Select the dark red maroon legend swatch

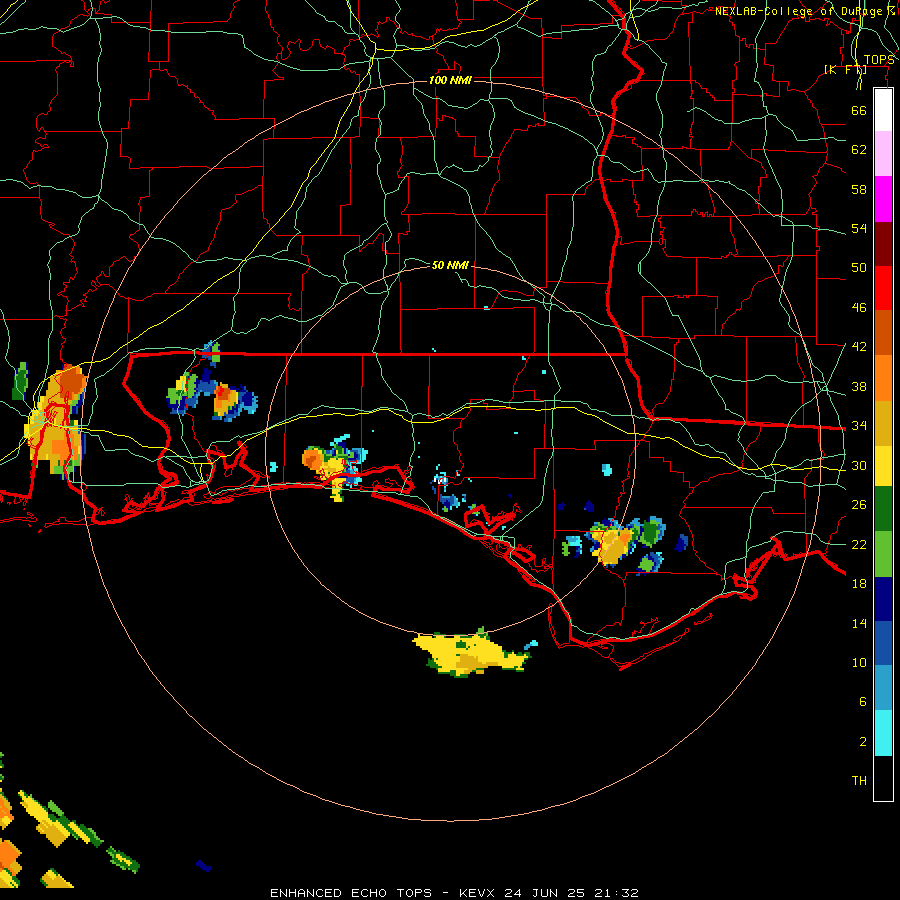pyautogui.click(x=883, y=244)
